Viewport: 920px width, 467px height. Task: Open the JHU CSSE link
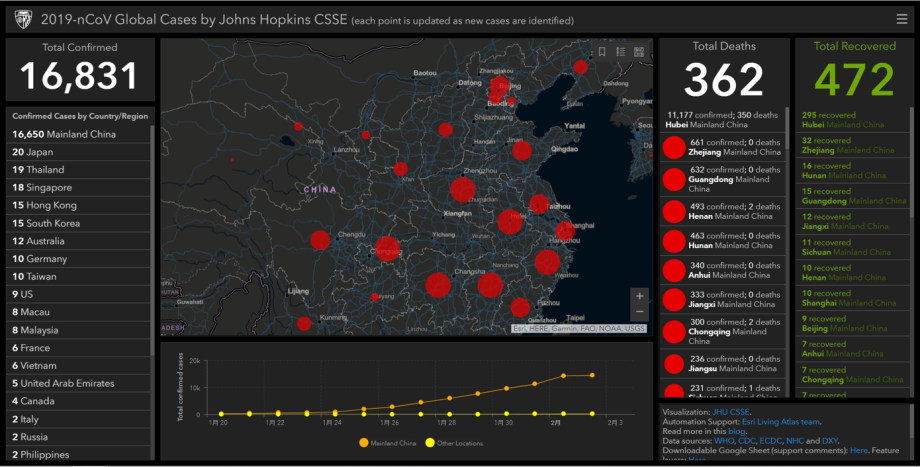[x=731, y=412]
